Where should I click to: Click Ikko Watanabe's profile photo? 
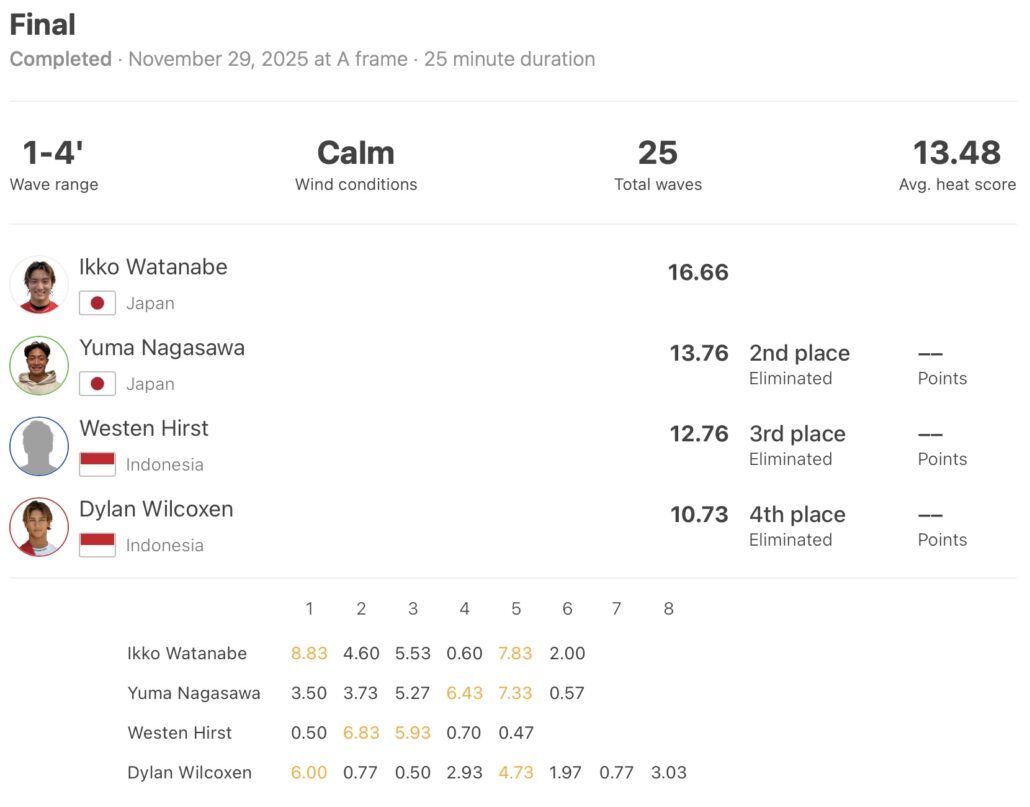coord(39,285)
